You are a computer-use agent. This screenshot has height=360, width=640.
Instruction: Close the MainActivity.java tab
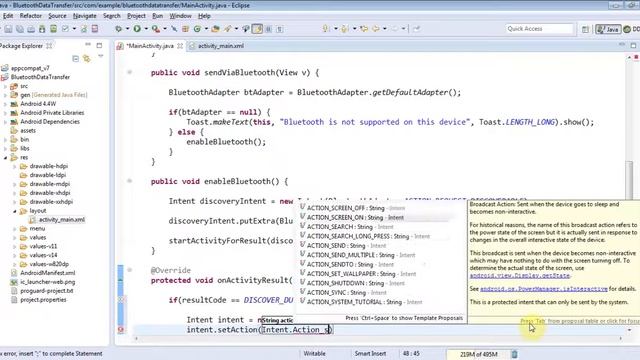pyautogui.click(x=180, y=46)
